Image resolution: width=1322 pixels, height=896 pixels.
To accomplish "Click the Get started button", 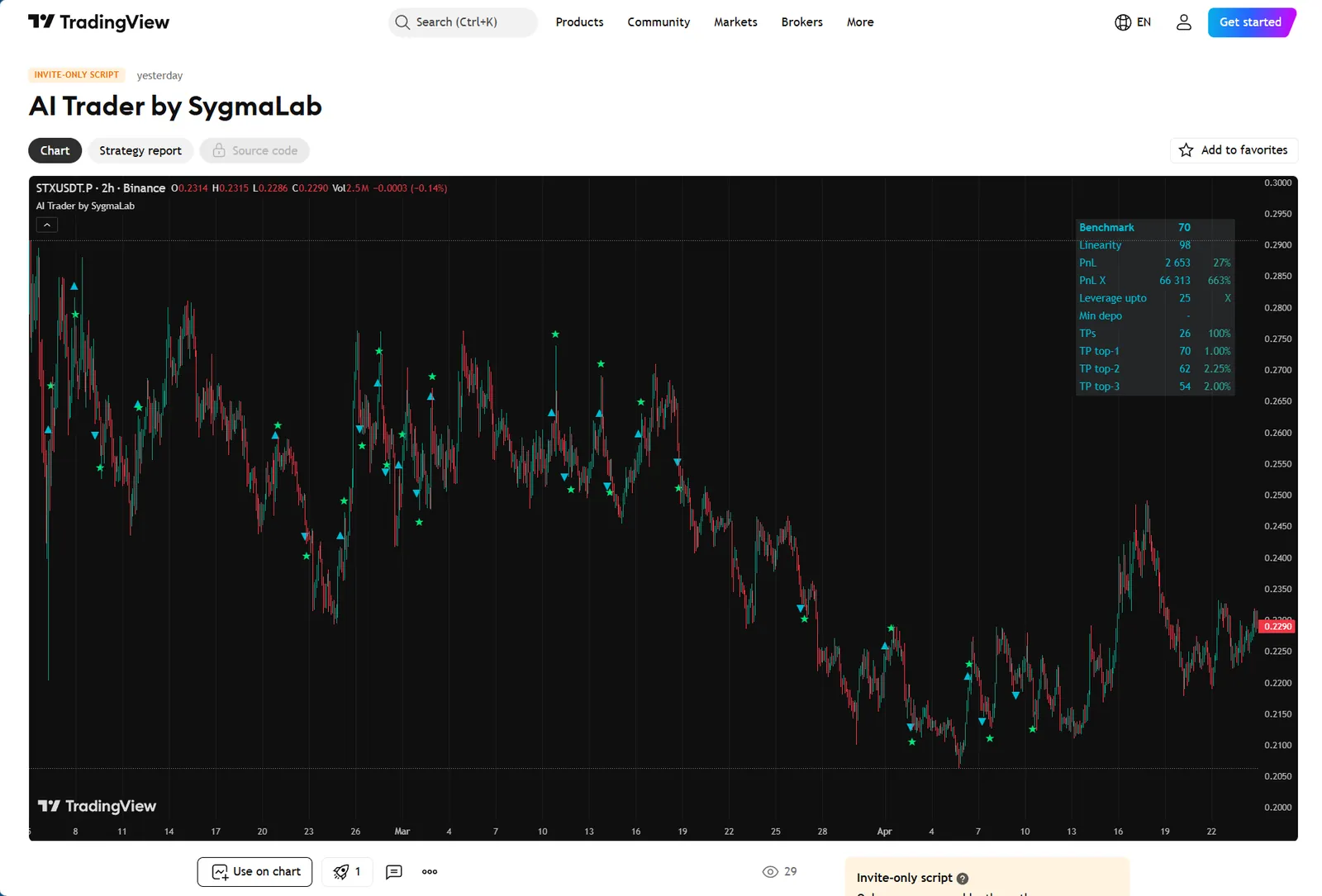I will point(1251,22).
